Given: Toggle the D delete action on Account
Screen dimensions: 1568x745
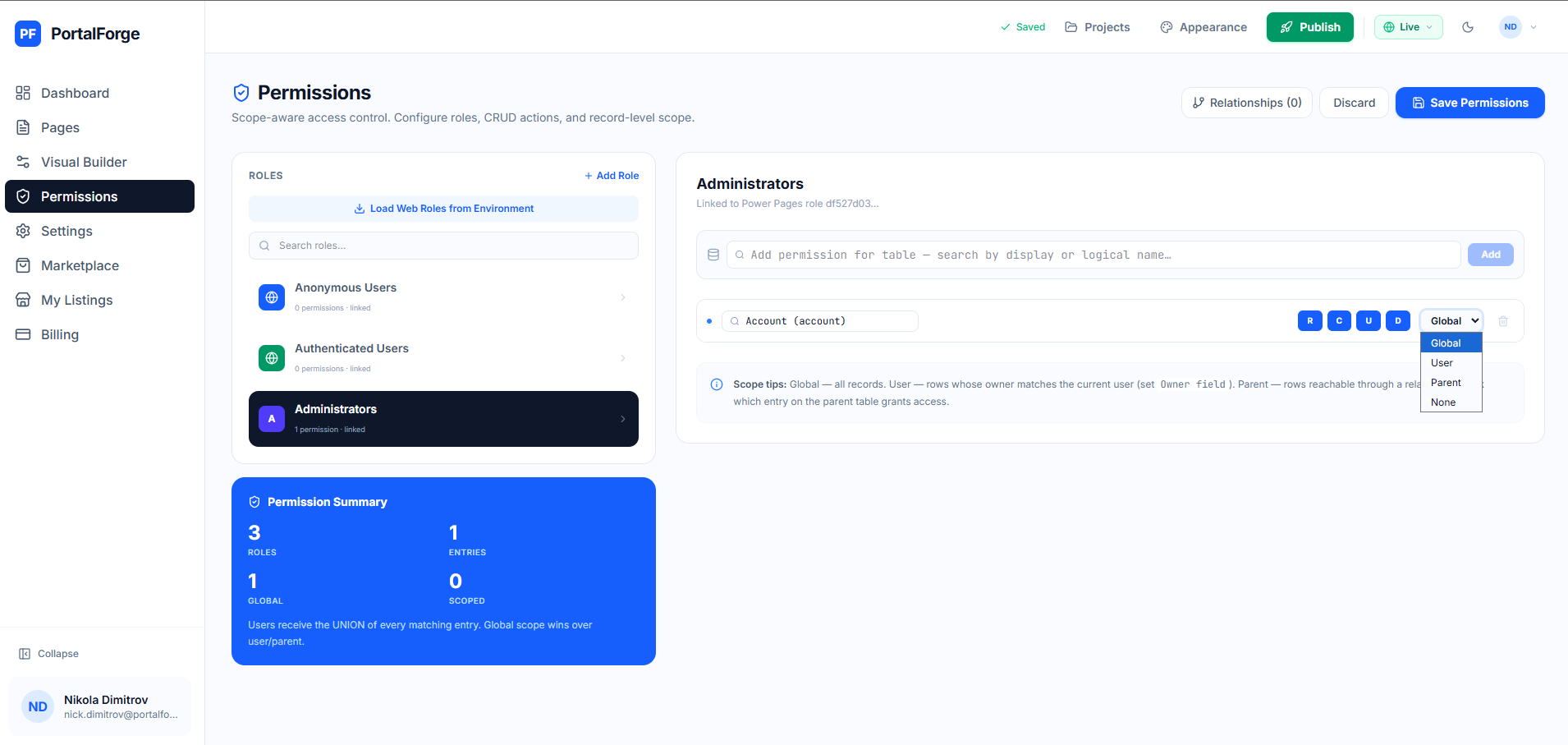Looking at the screenshot, I should click(1397, 320).
